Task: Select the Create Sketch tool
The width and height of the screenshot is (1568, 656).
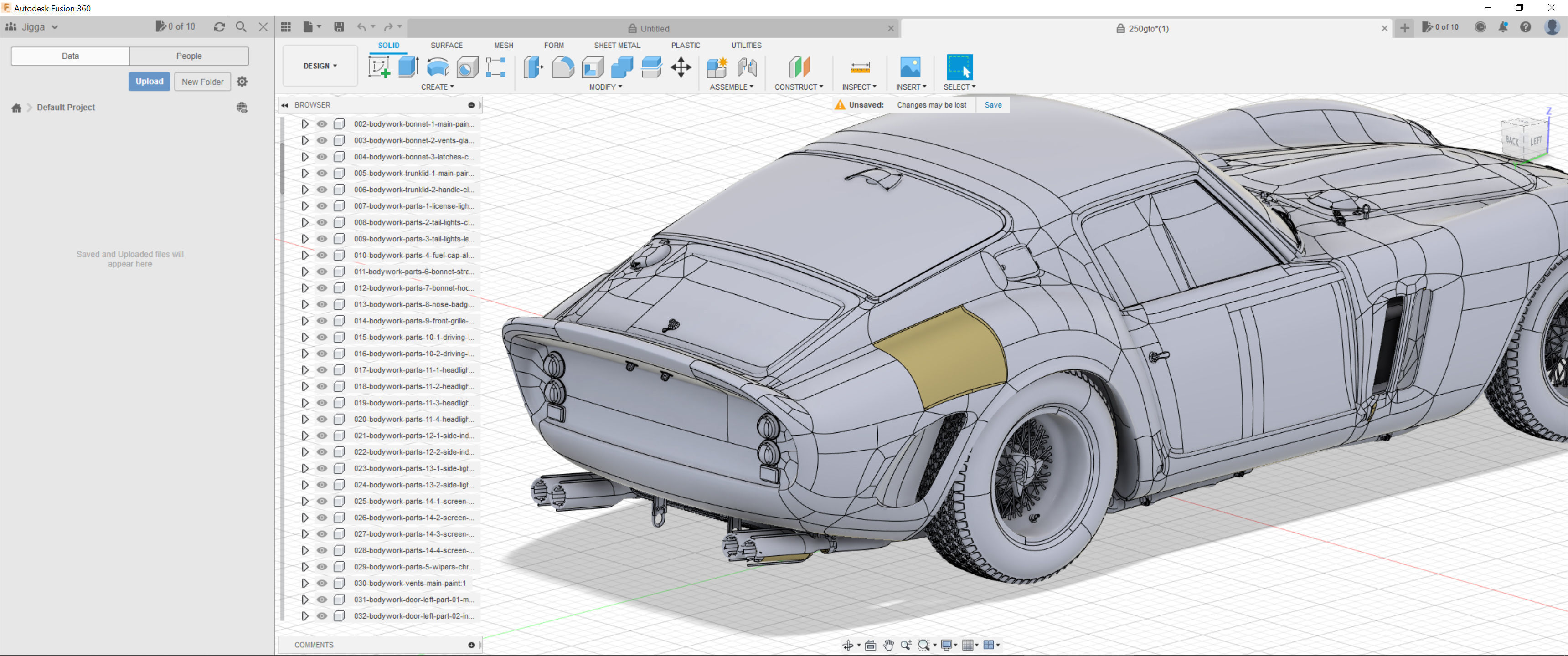Action: [x=379, y=67]
